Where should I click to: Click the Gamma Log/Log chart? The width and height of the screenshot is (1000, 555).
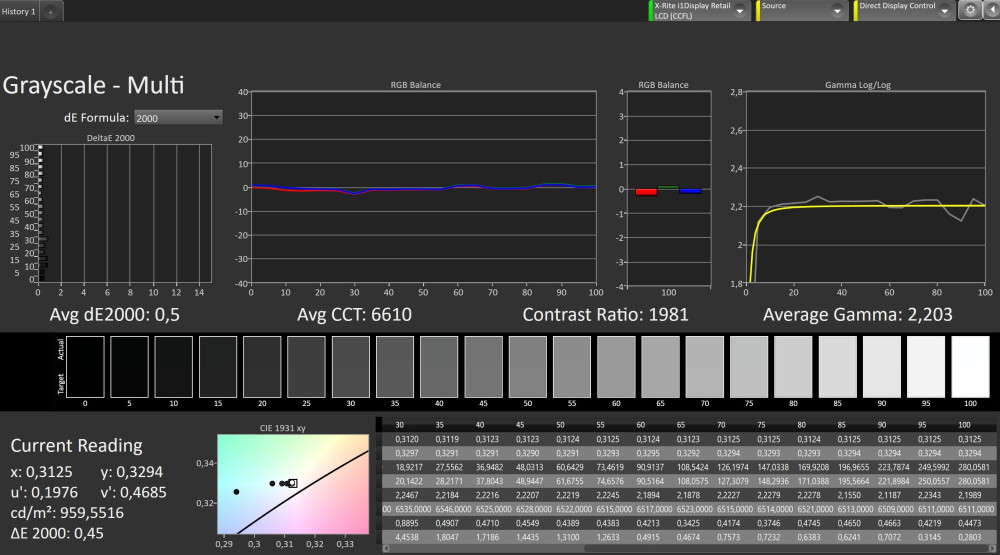tap(865, 187)
